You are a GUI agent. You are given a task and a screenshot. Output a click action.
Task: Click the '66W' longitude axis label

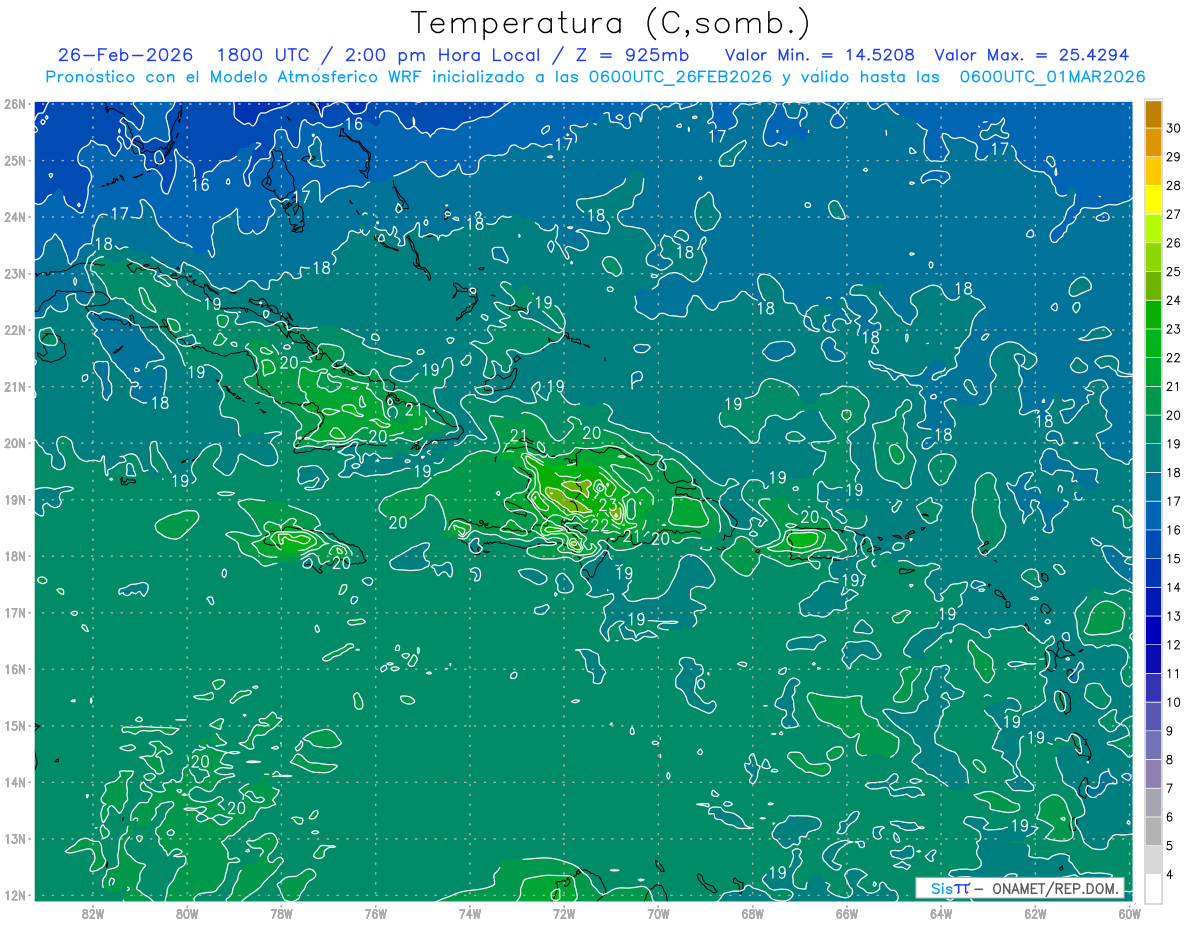point(847,913)
